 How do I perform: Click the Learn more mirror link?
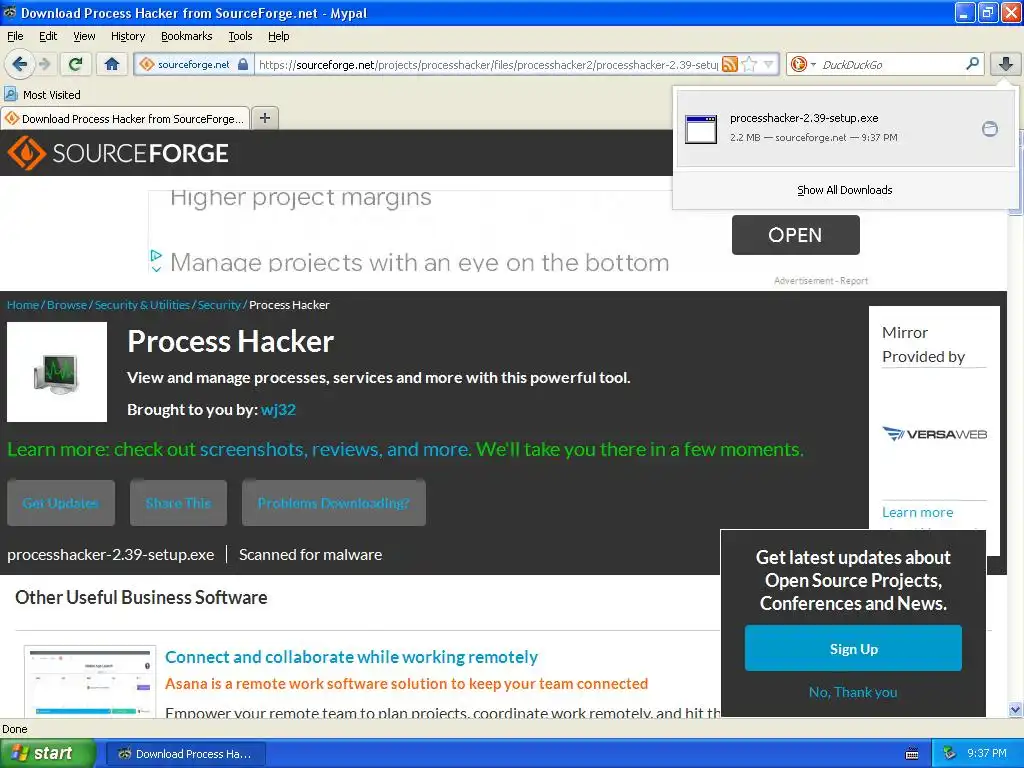pyautogui.click(x=918, y=513)
